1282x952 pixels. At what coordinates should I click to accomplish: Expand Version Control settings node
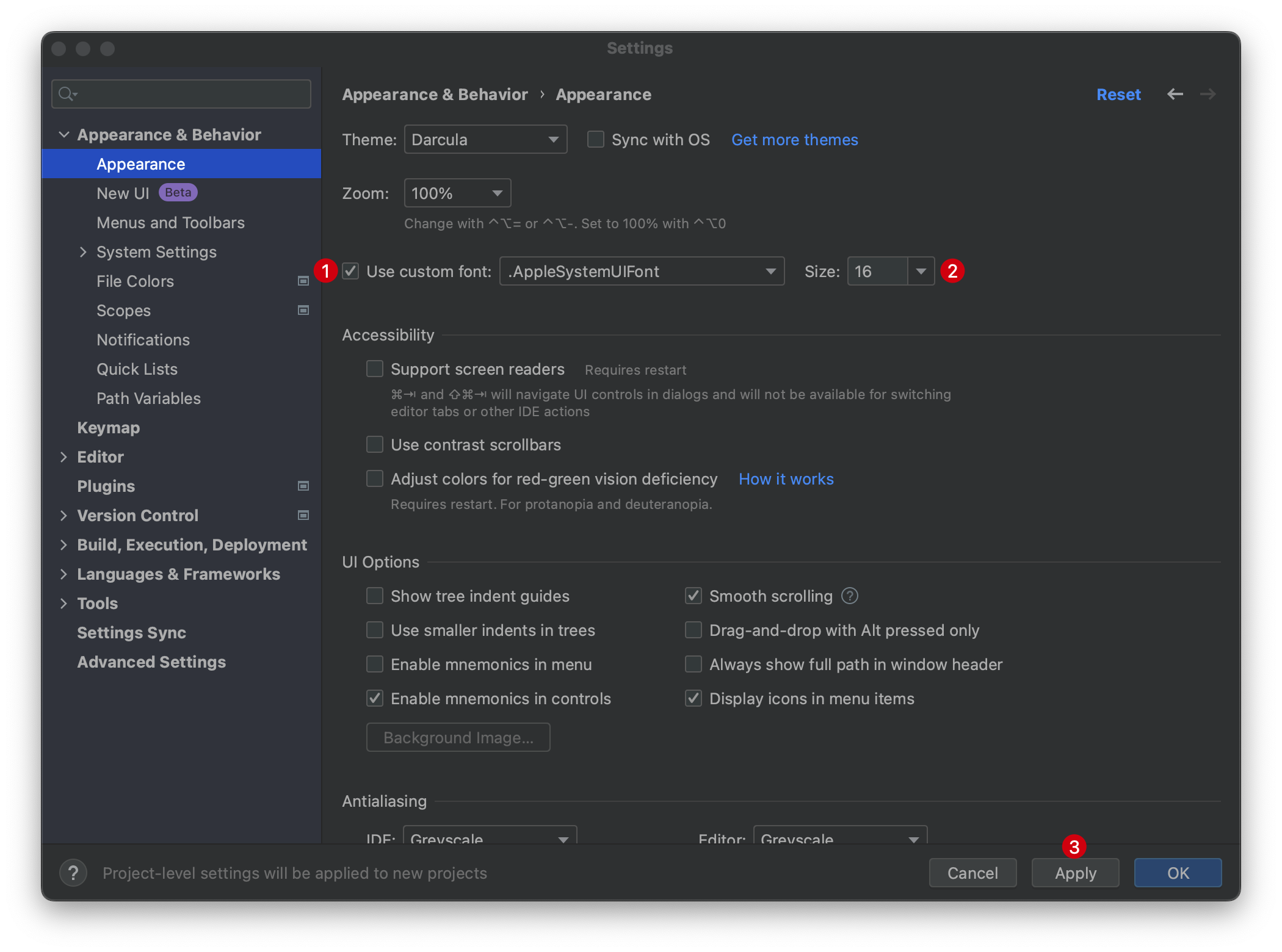63,515
